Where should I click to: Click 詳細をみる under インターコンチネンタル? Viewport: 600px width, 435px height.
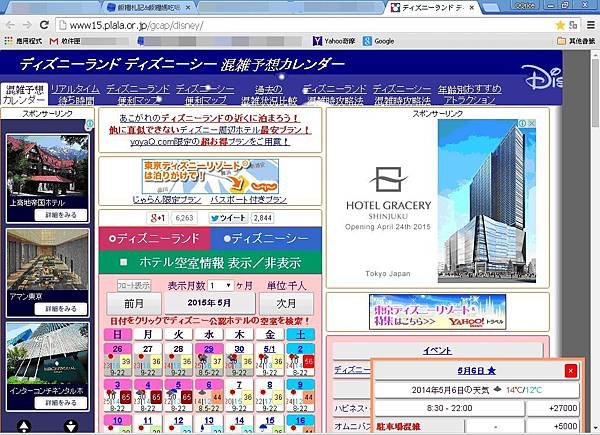tap(61, 403)
